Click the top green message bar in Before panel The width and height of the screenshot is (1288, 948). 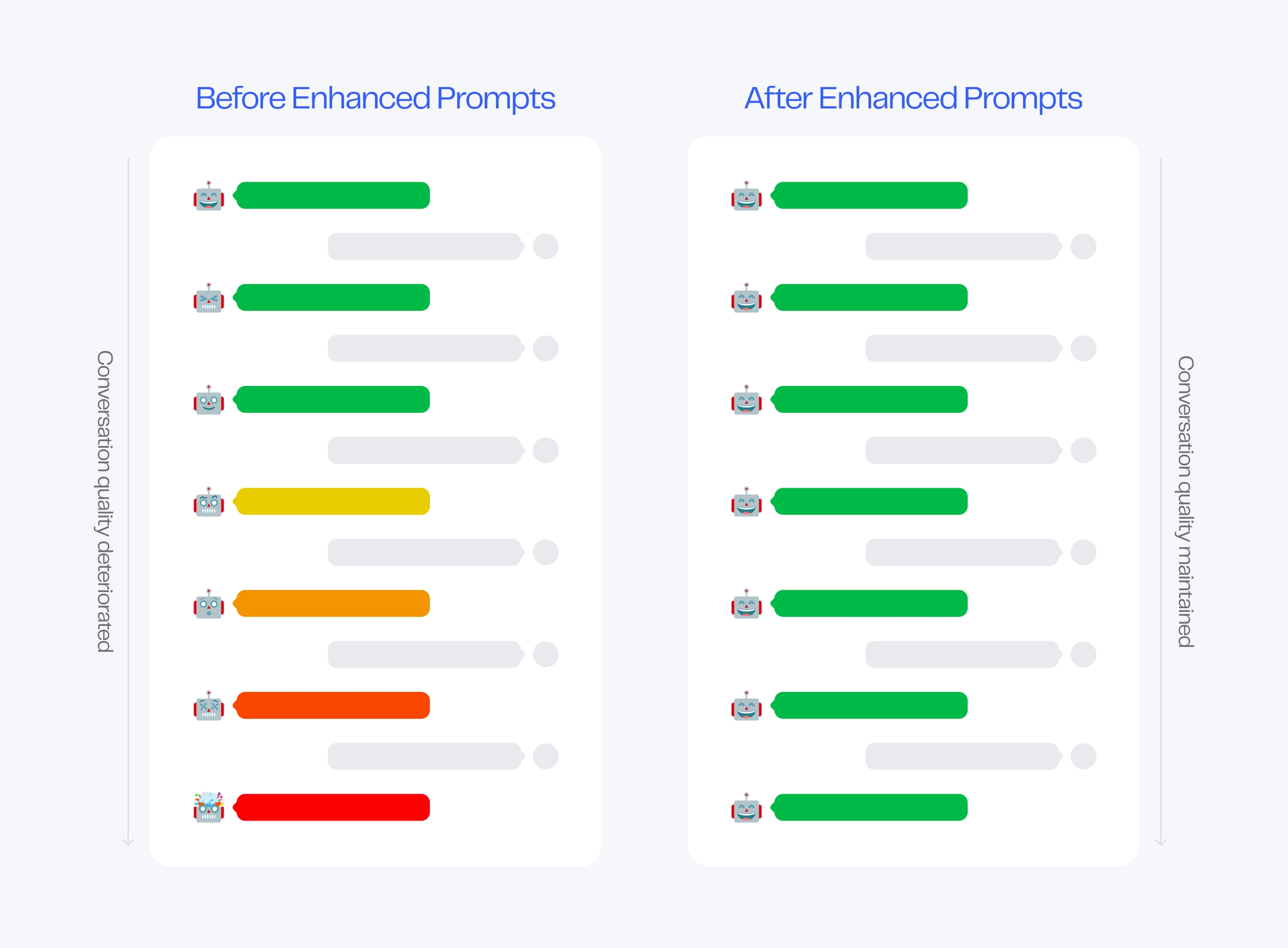tap(333, 196)
